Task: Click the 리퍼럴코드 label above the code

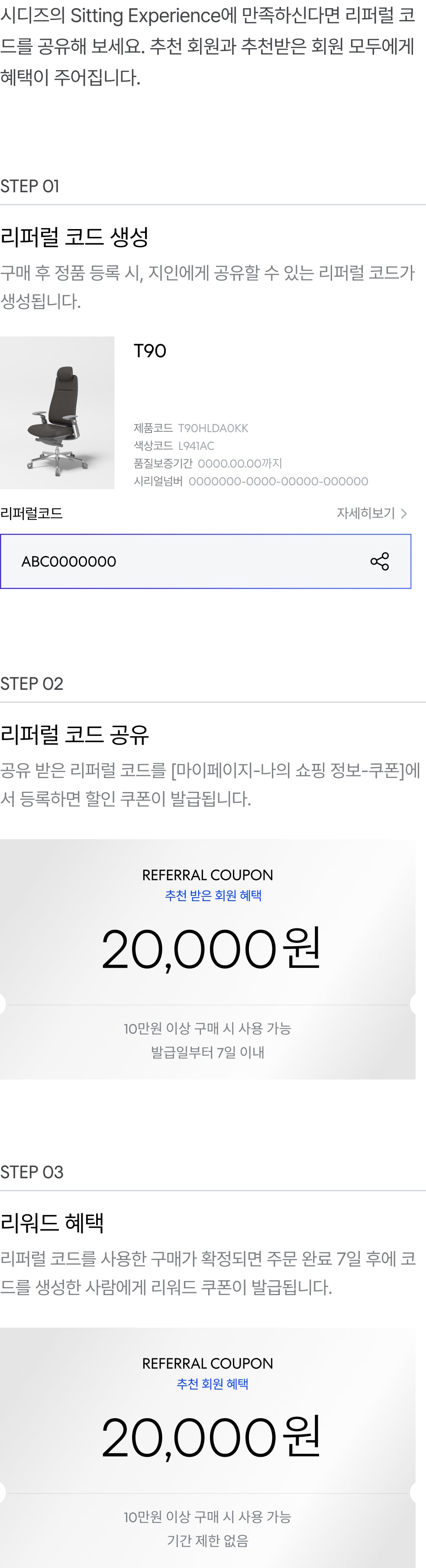Action: click(x=32, y=513)
